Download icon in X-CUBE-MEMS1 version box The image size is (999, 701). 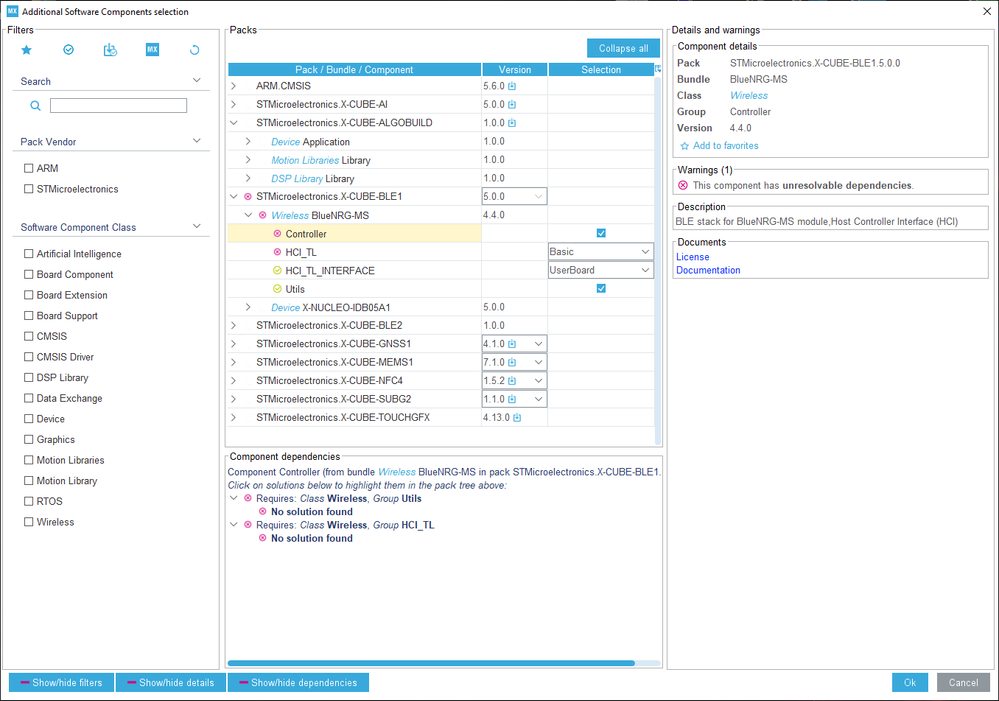point(512,363)
